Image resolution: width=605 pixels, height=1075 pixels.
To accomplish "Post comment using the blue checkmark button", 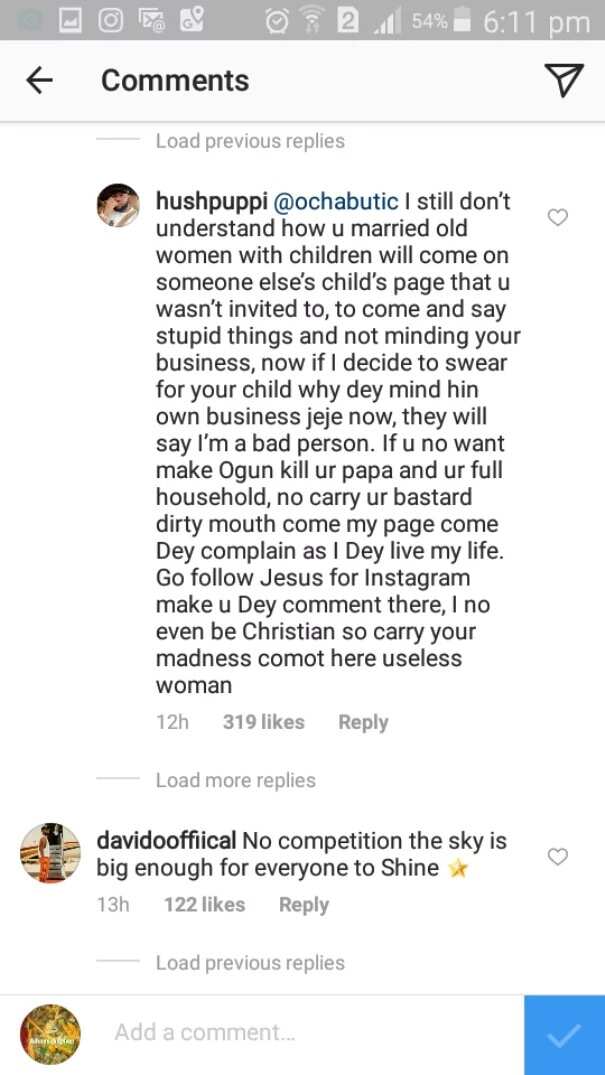I will (565, 1035).
